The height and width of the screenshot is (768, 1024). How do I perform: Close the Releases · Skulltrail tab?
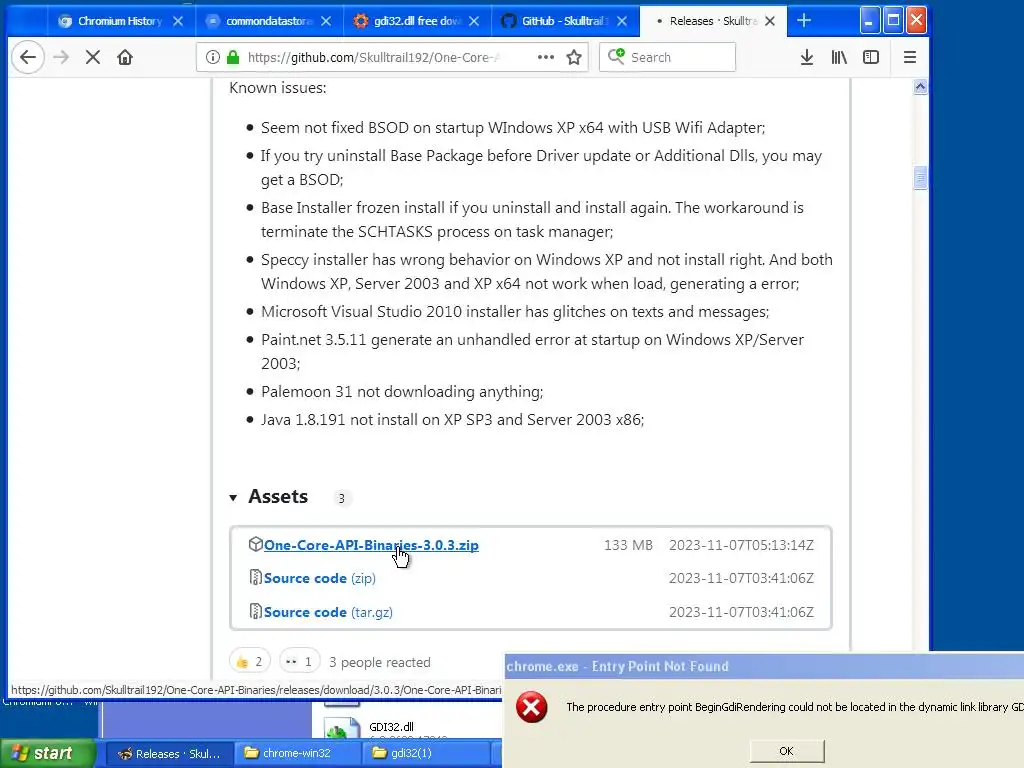point(770,22)
